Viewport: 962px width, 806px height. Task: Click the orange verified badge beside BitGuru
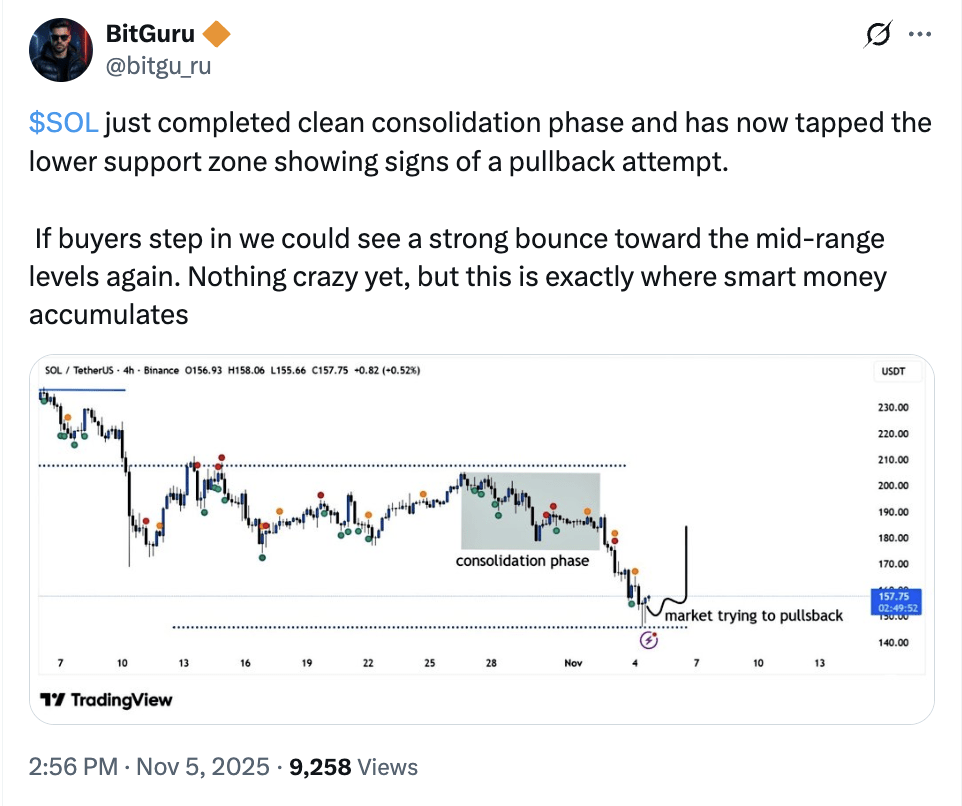[x=217, y=36]
